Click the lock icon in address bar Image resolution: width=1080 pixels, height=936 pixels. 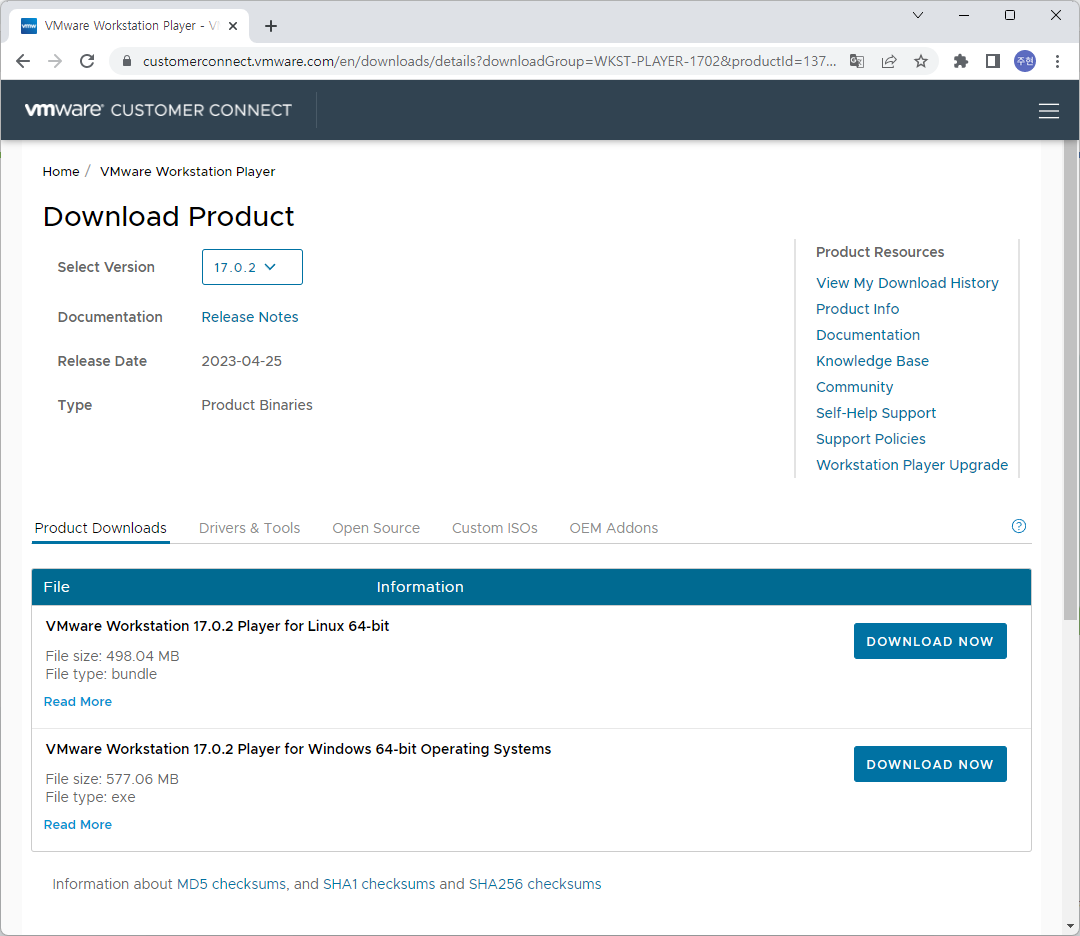tap(127, 61)
